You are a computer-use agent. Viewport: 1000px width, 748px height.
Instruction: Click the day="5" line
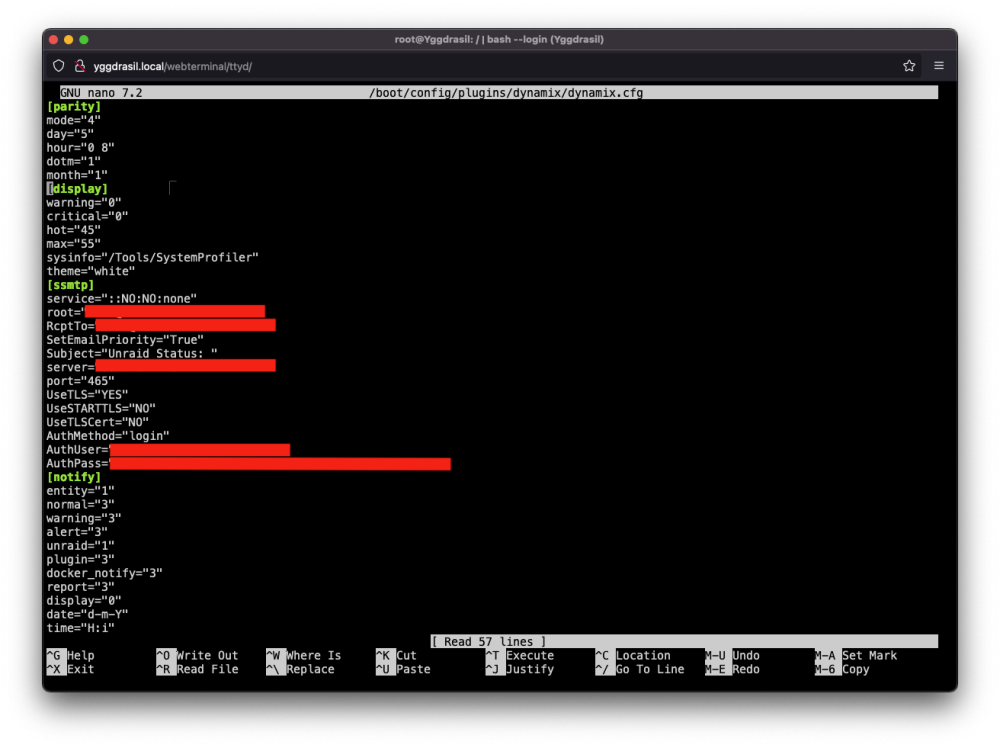[x=70, y=134]
